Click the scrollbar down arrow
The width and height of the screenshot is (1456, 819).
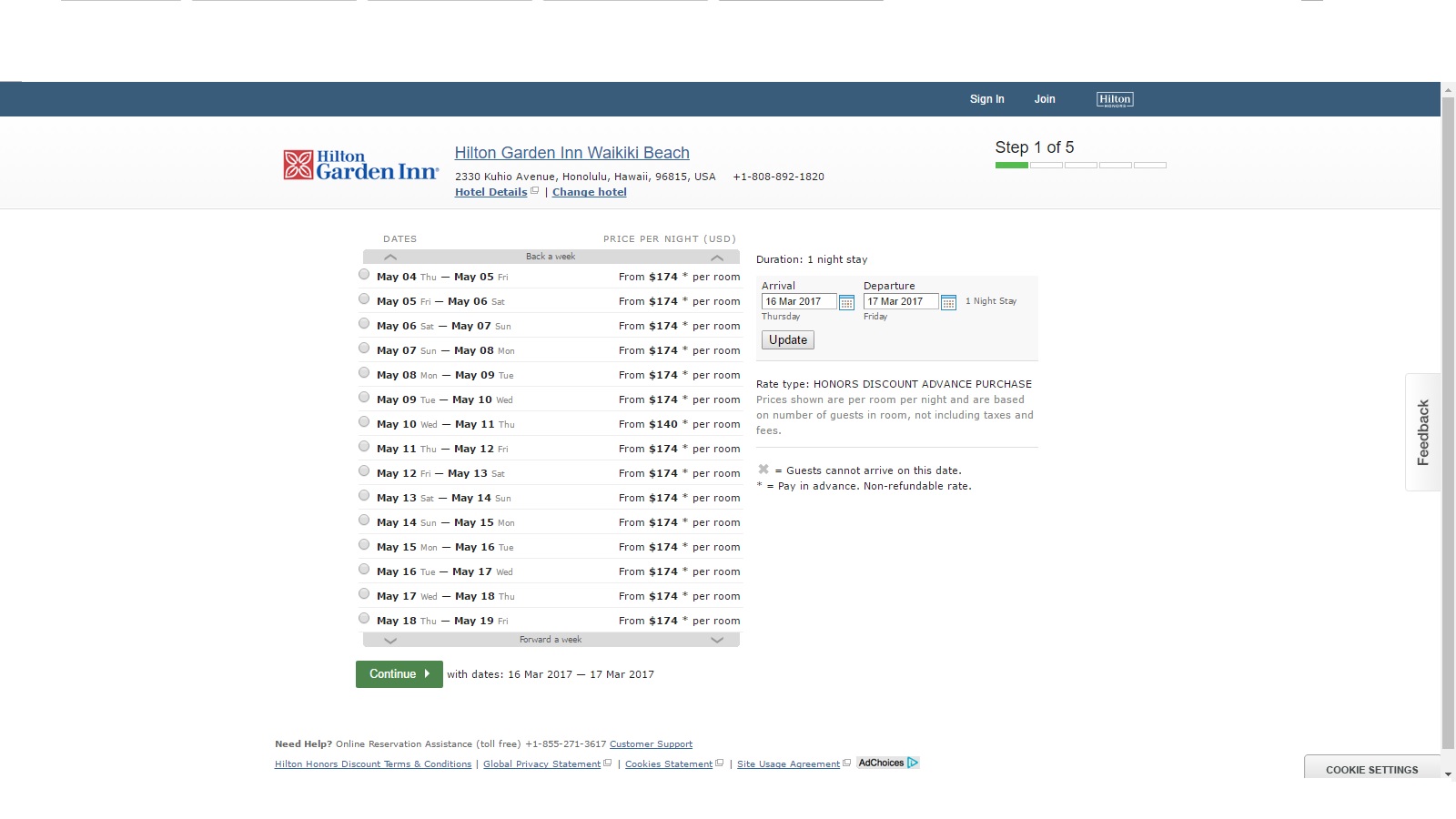[x=1449, y=773]
